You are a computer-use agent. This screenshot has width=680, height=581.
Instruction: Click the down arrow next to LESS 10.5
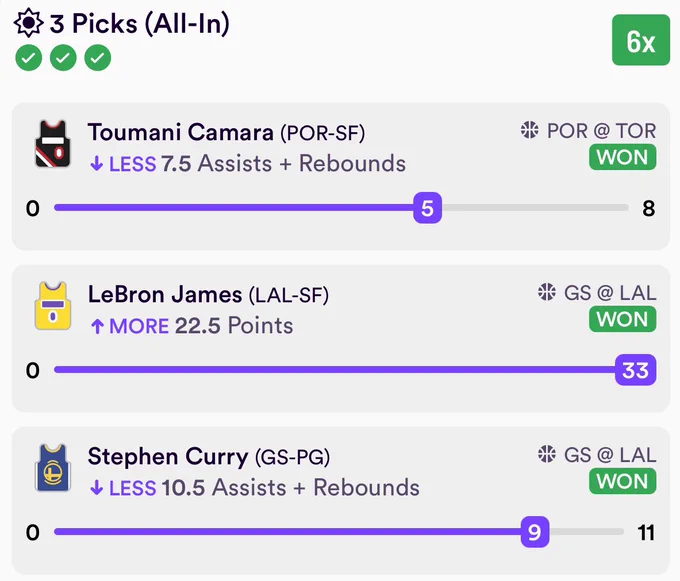pos(97,488)
